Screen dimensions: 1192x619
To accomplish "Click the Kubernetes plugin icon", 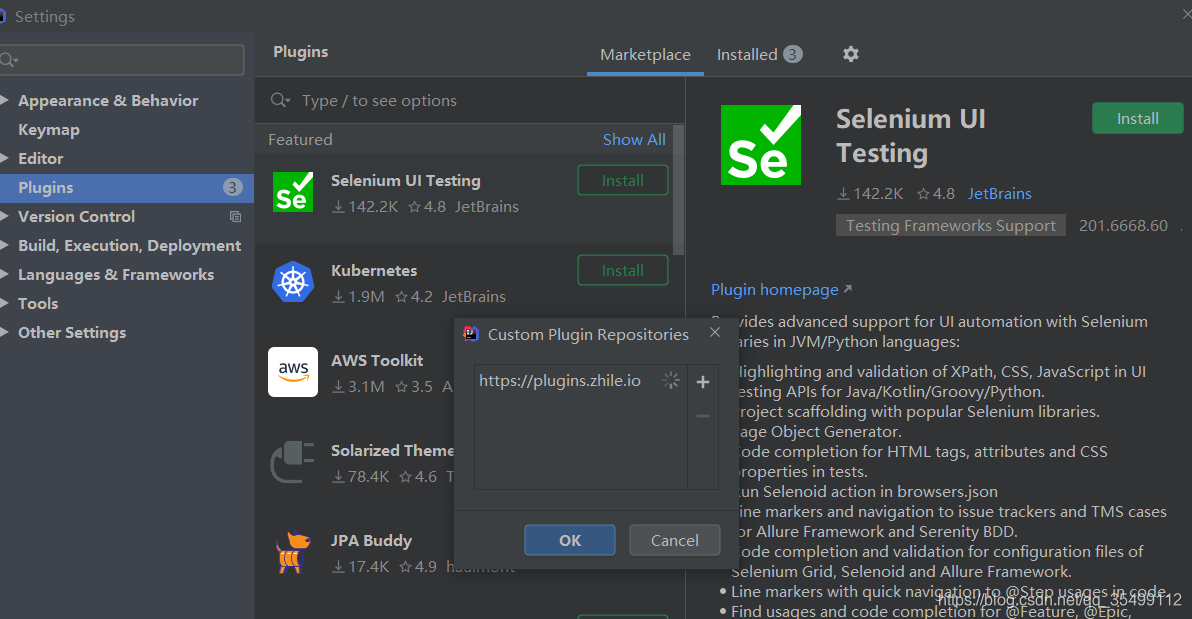I will coord(293,282).
